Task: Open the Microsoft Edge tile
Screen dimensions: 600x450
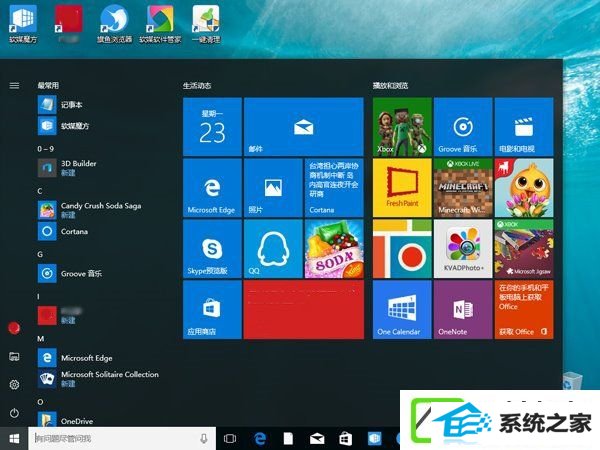Action: pos(212,188)
